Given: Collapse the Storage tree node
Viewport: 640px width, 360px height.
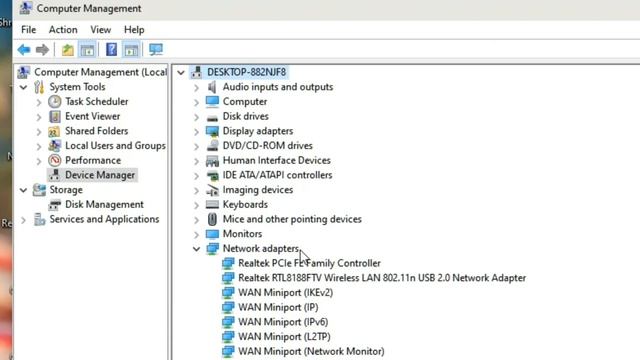Looking at the screenshot, I should click(x=24, y=190).
